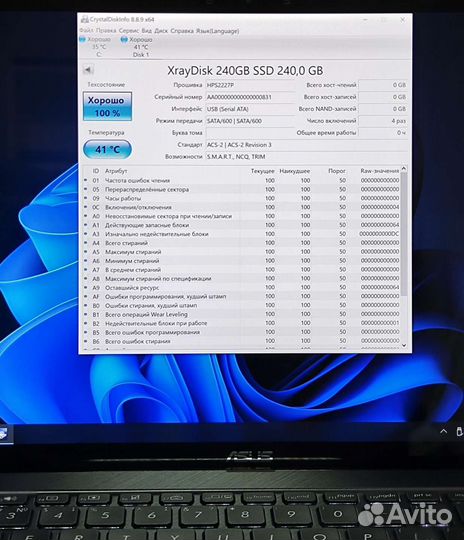Open the Файл menu
The width and height of the screenshot is (464, 540).
point(86,31)
